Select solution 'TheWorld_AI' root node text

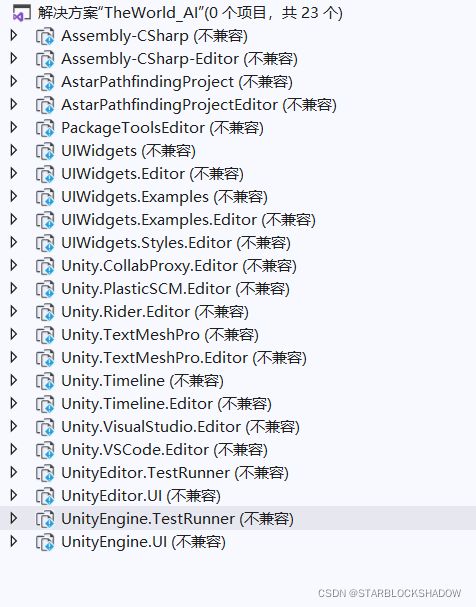[190, 13]
